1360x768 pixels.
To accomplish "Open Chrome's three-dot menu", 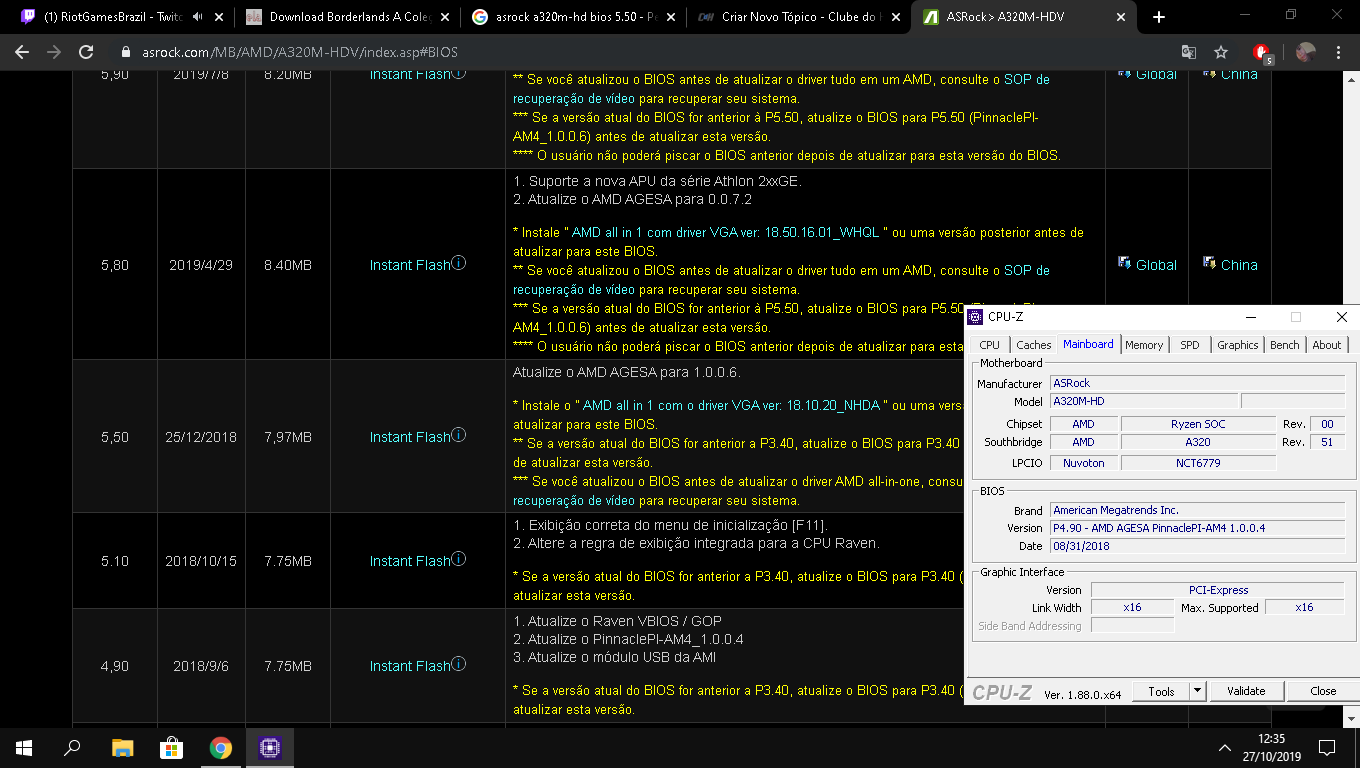I will (x=1338, y=52).
